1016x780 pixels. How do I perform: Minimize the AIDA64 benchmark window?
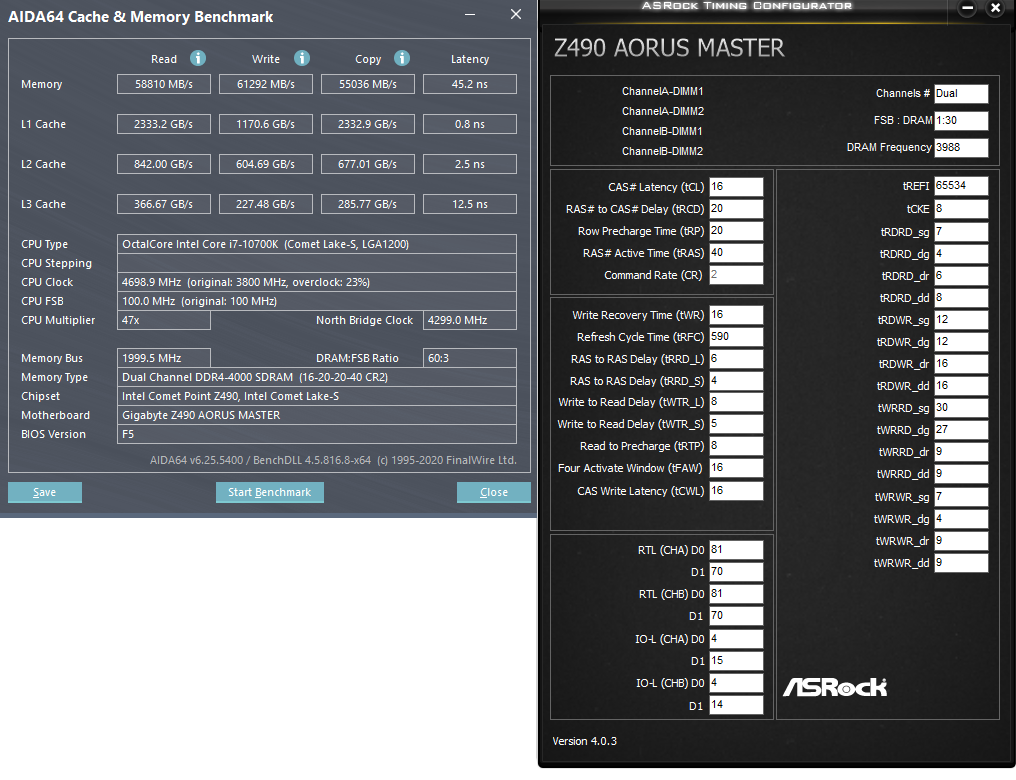[470, 14]
